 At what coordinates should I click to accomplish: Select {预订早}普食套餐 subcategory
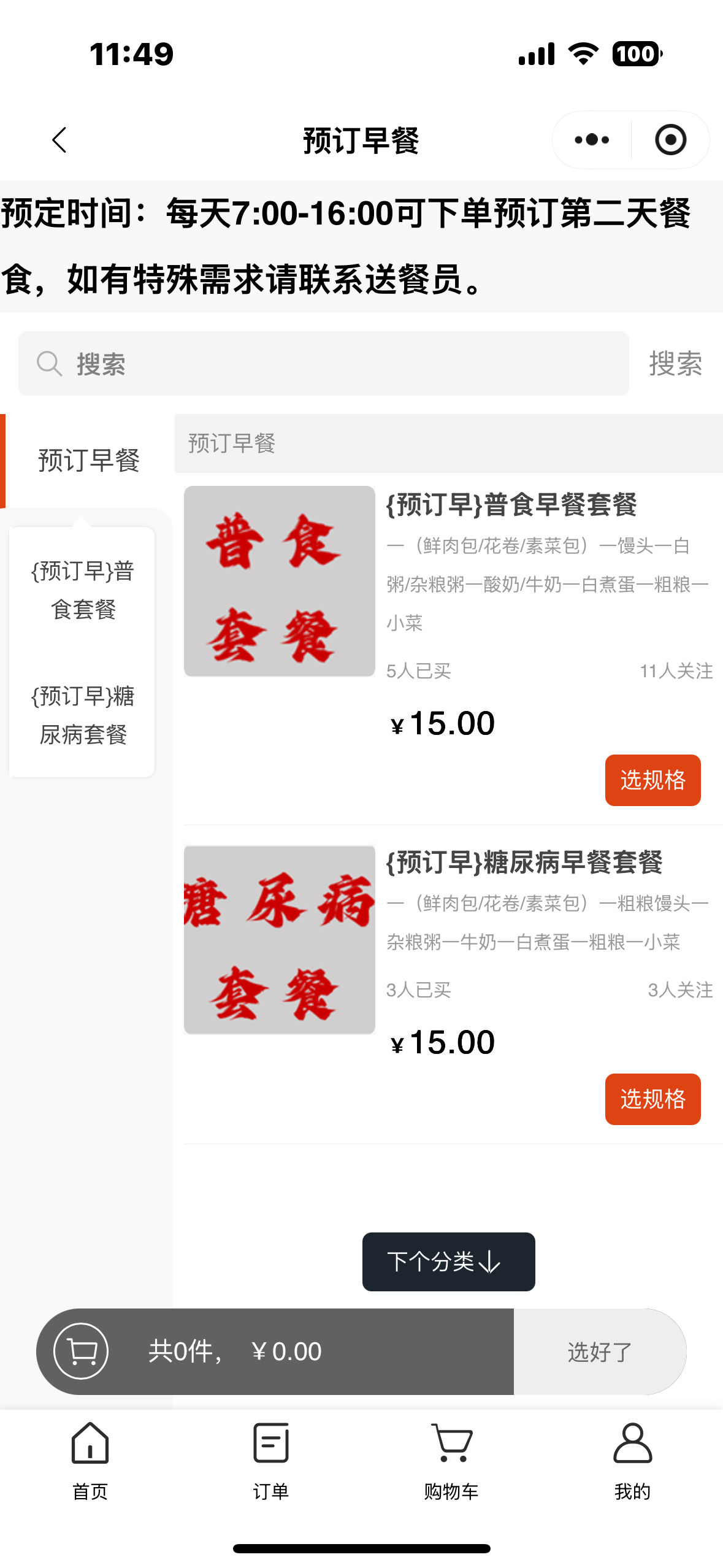83,590
